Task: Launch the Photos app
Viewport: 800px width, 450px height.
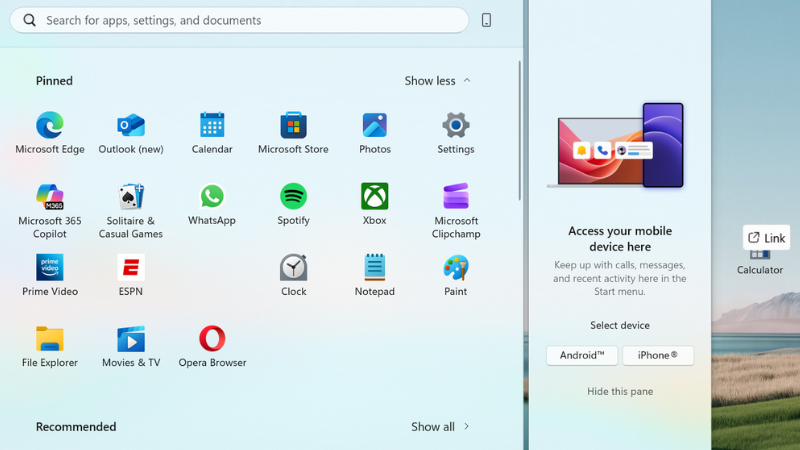Action: point(374,133)
